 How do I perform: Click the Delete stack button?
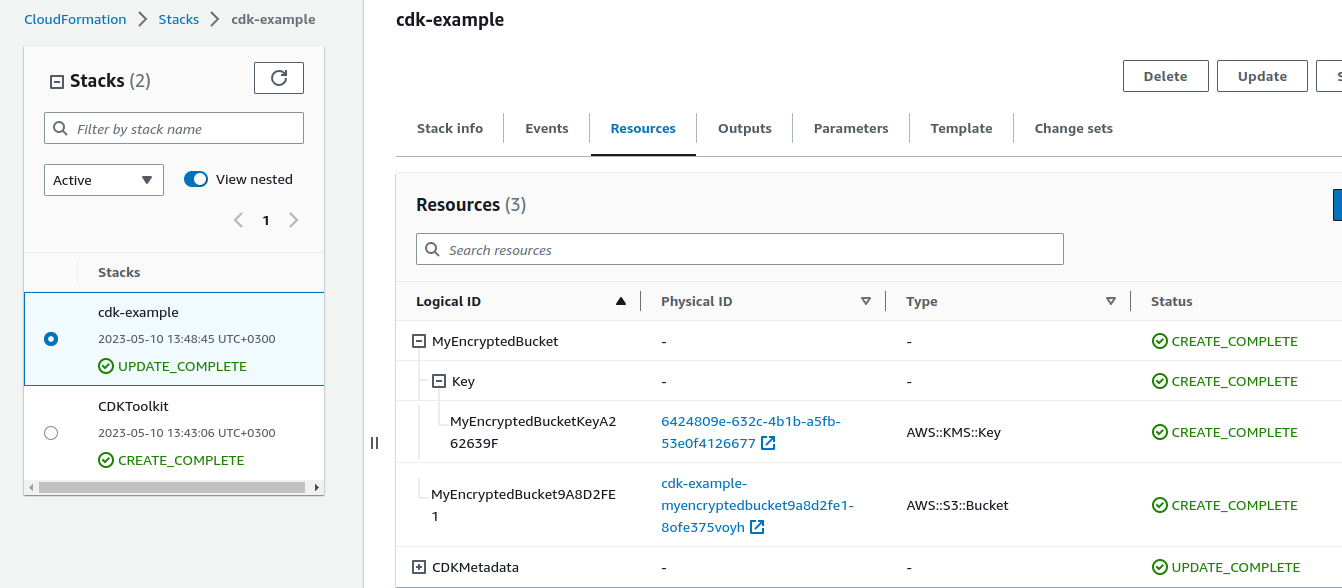click(x=1166, y=76)
